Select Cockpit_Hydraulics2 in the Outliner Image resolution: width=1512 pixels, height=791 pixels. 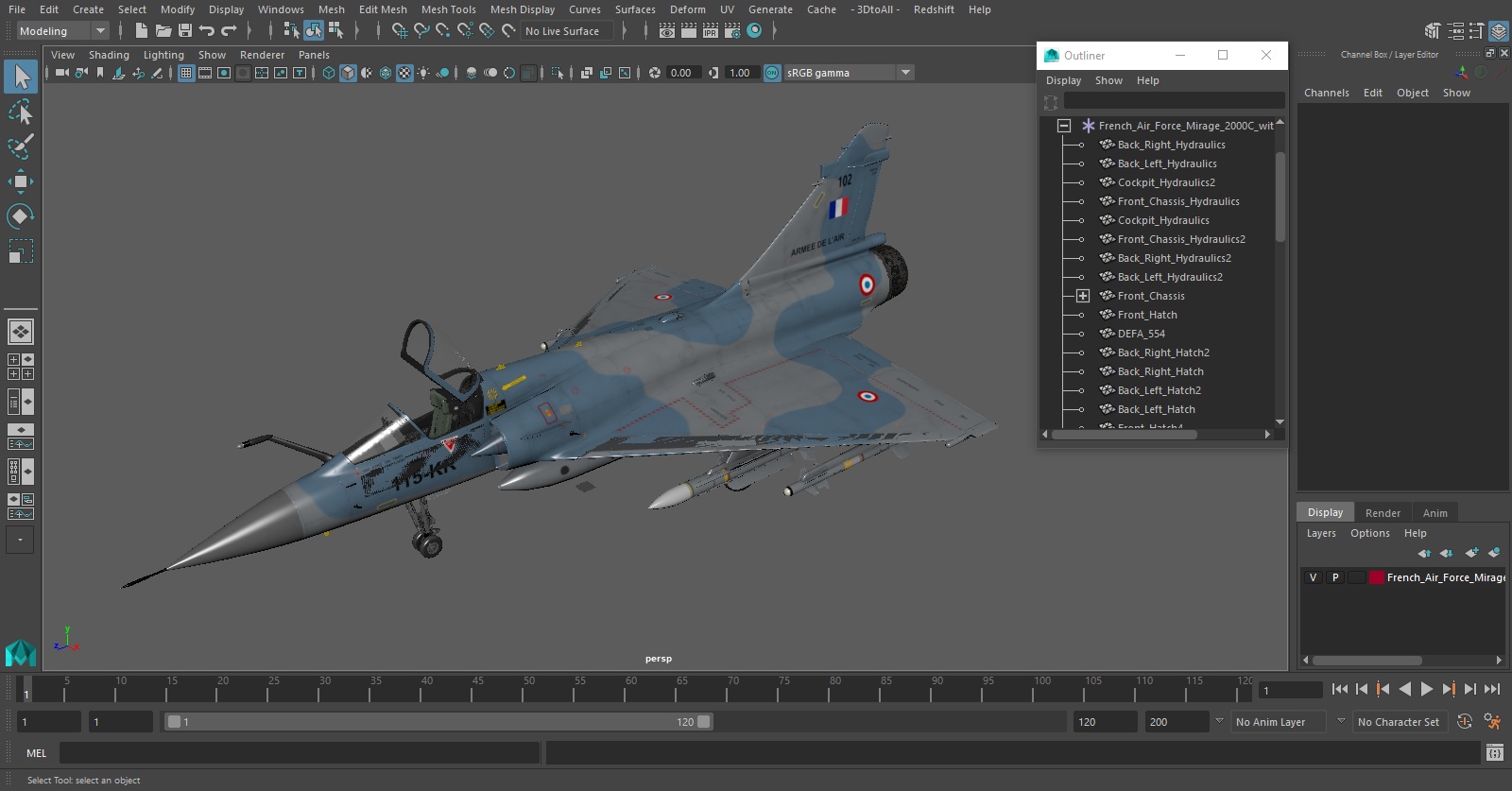(1166, 182)
